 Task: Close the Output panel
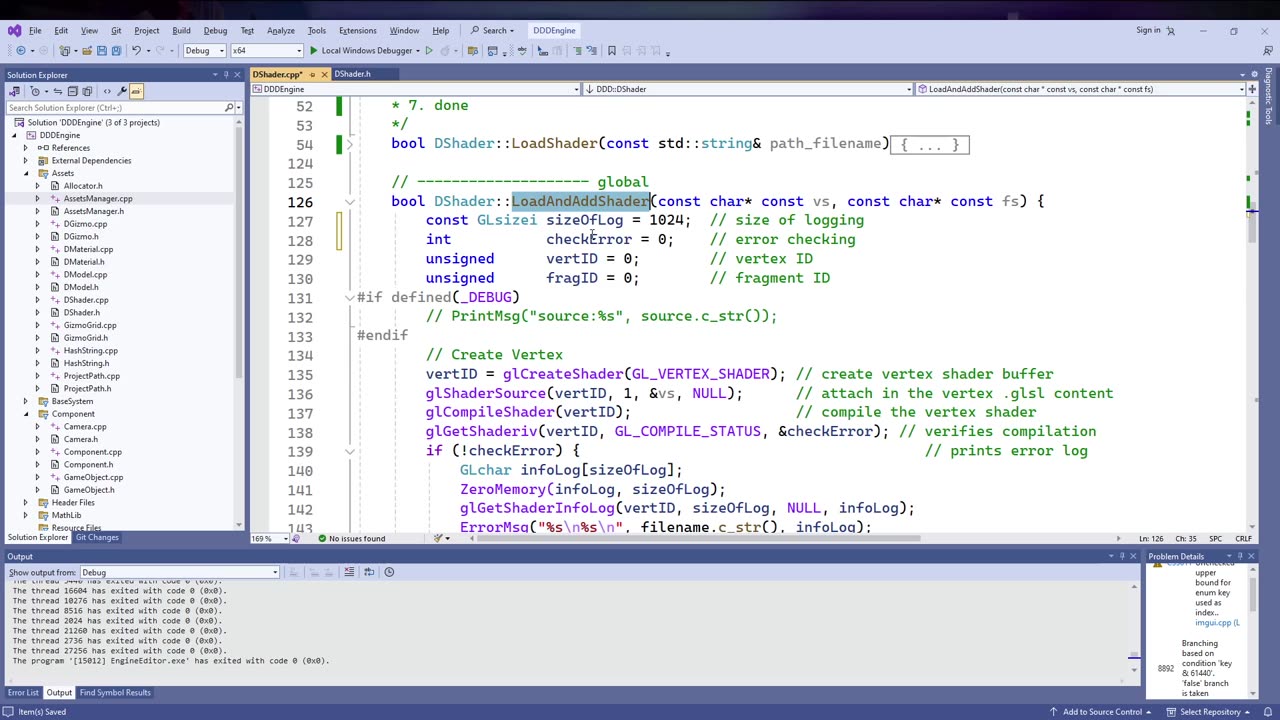tap(1133, 556)
